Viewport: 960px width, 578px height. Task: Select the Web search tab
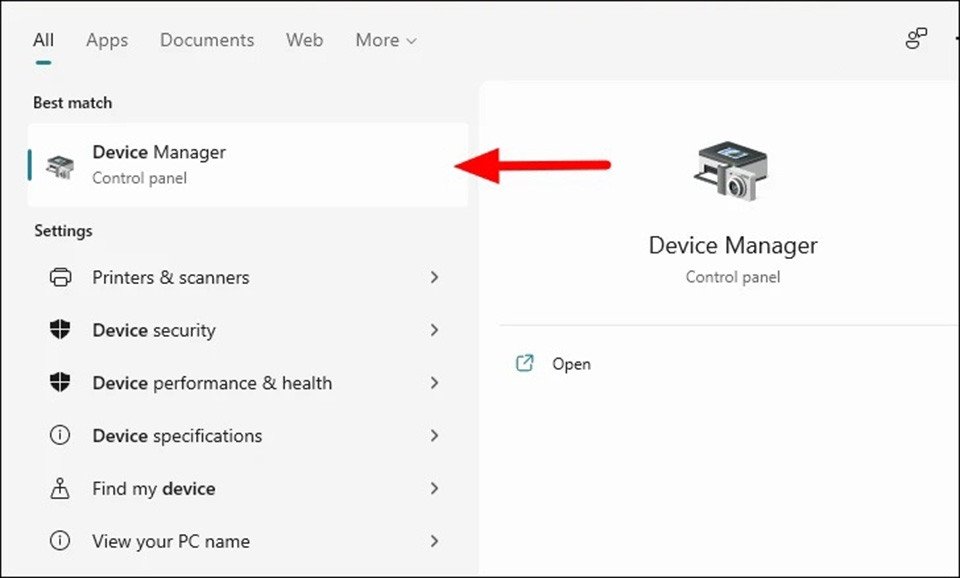point(304,40)
